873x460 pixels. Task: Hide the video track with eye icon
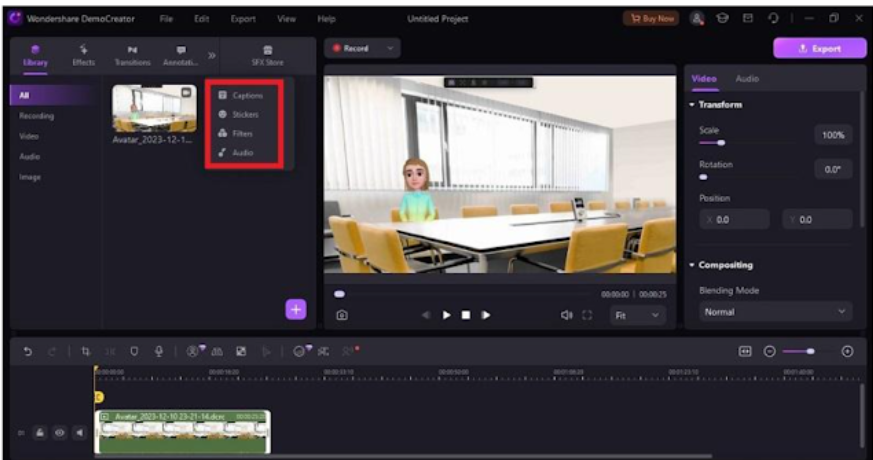tap(60, 433)
